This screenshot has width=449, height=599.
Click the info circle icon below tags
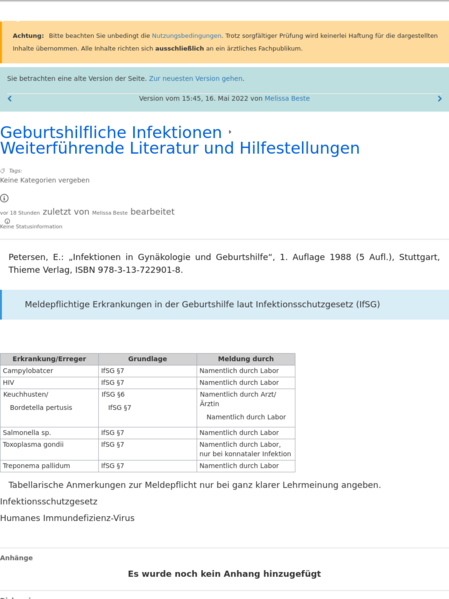coord(4,198)
